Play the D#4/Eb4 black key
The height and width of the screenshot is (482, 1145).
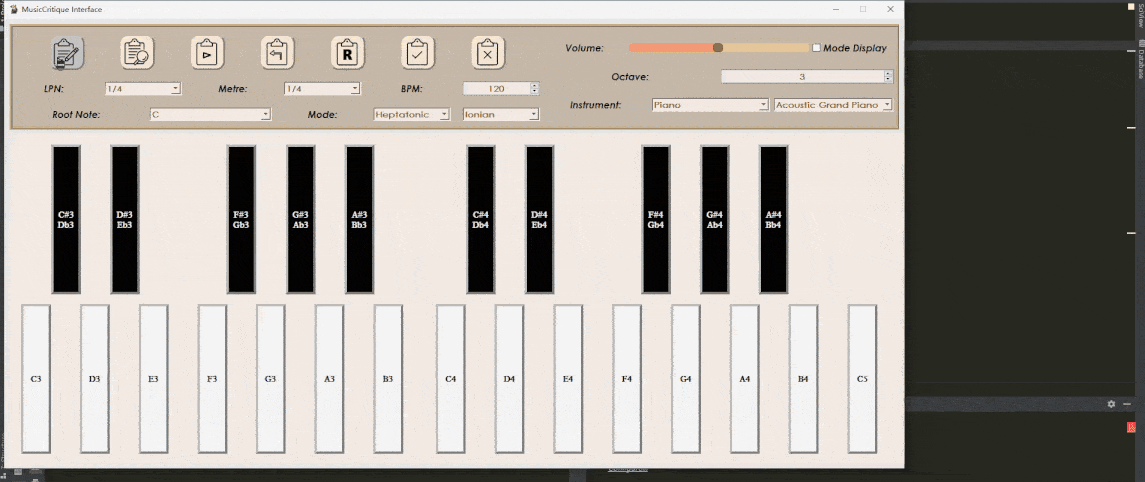point(540,220)
